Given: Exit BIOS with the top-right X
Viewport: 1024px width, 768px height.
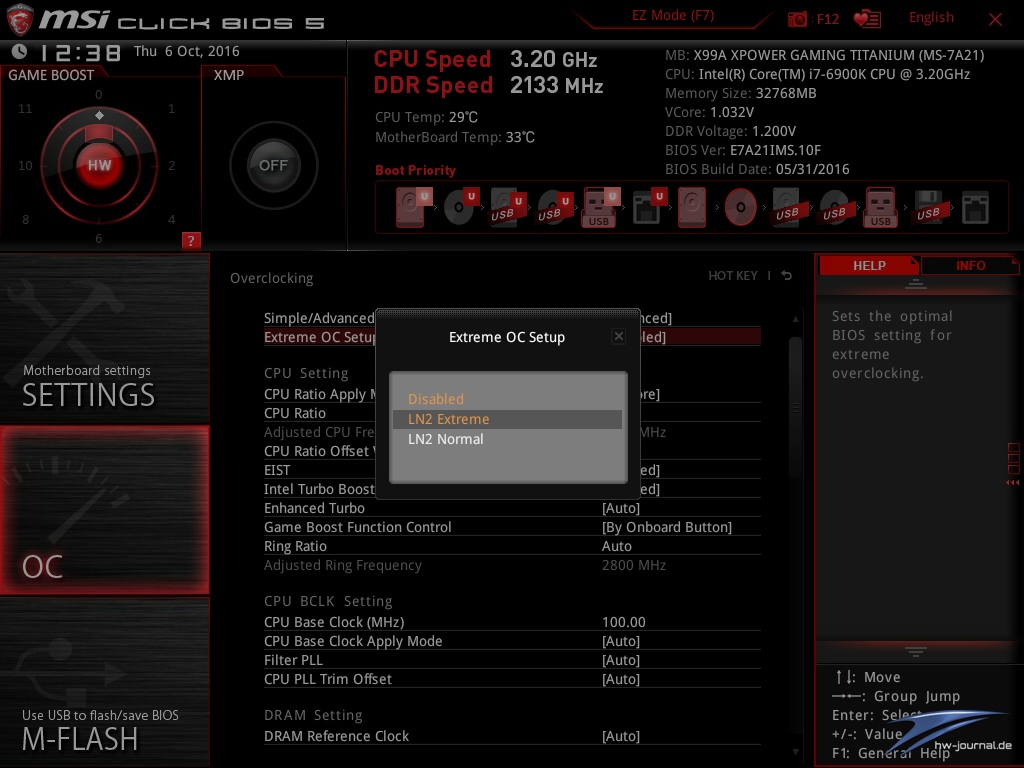Looking at the screenshot, I should tap(995, 20).
